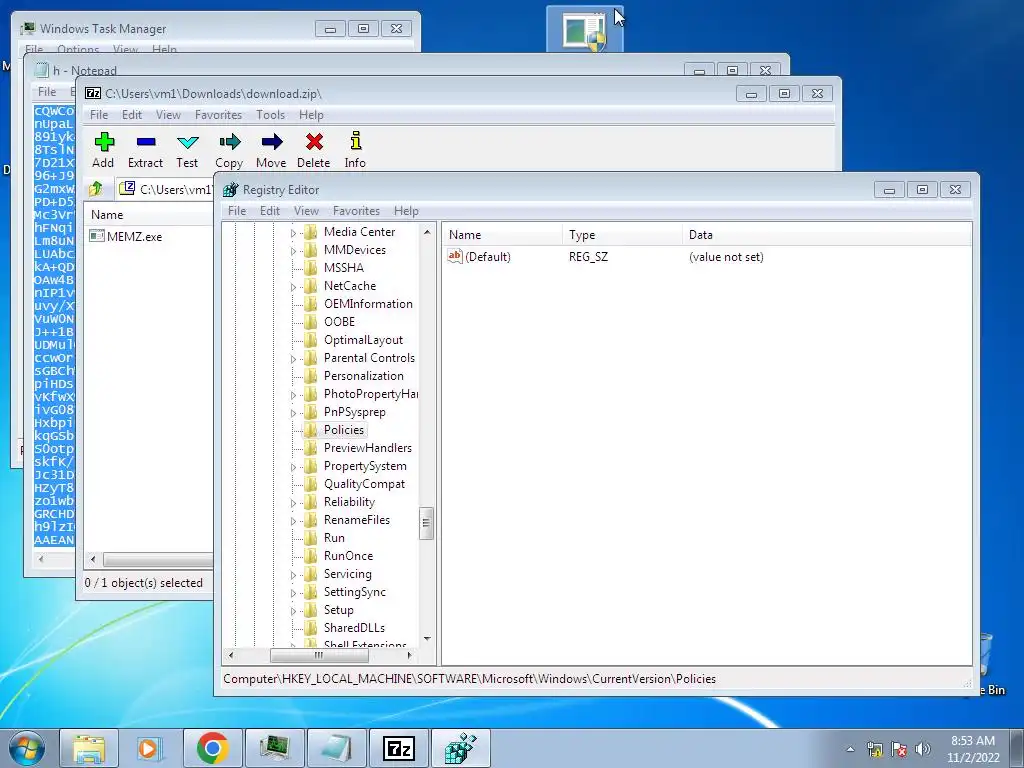The image size is (1024, 768).
Task: Open File Explorer from taskbar
Action: pyautogui.click(x=89, y=748)
